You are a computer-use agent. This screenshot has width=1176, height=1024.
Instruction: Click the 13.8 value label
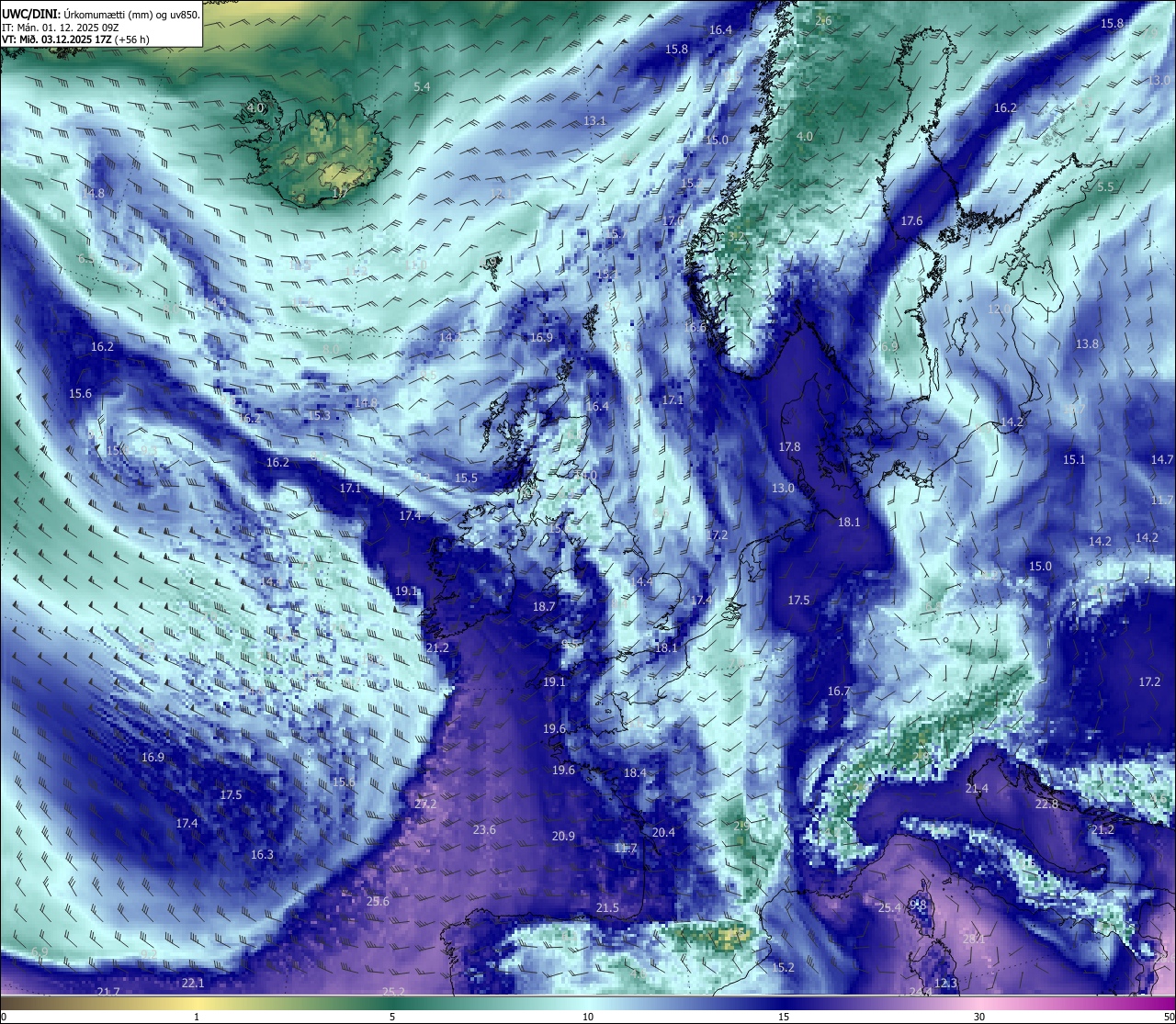pos(1087,343)
